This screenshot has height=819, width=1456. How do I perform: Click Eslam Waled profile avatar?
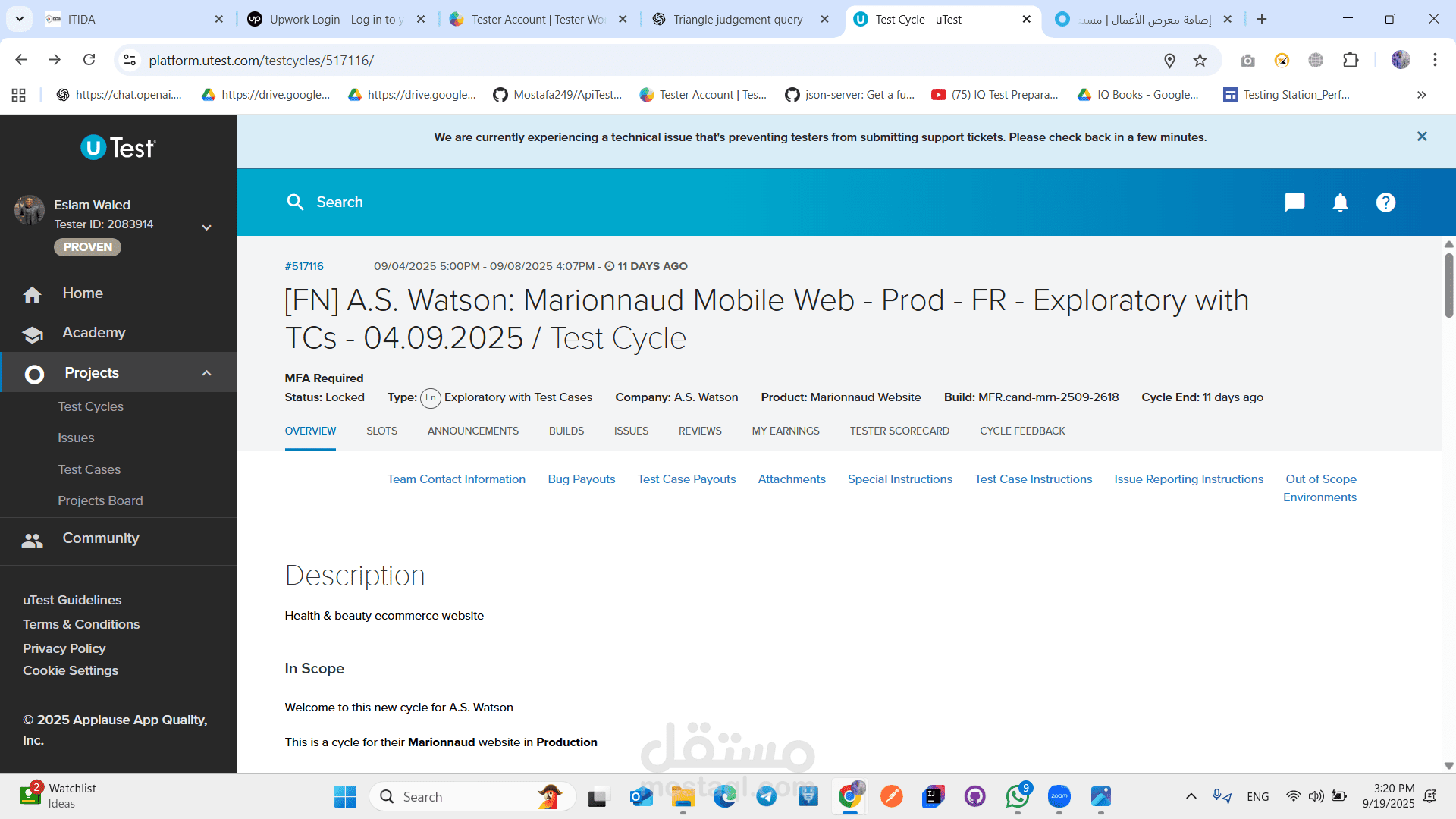(x=30, y=210)
